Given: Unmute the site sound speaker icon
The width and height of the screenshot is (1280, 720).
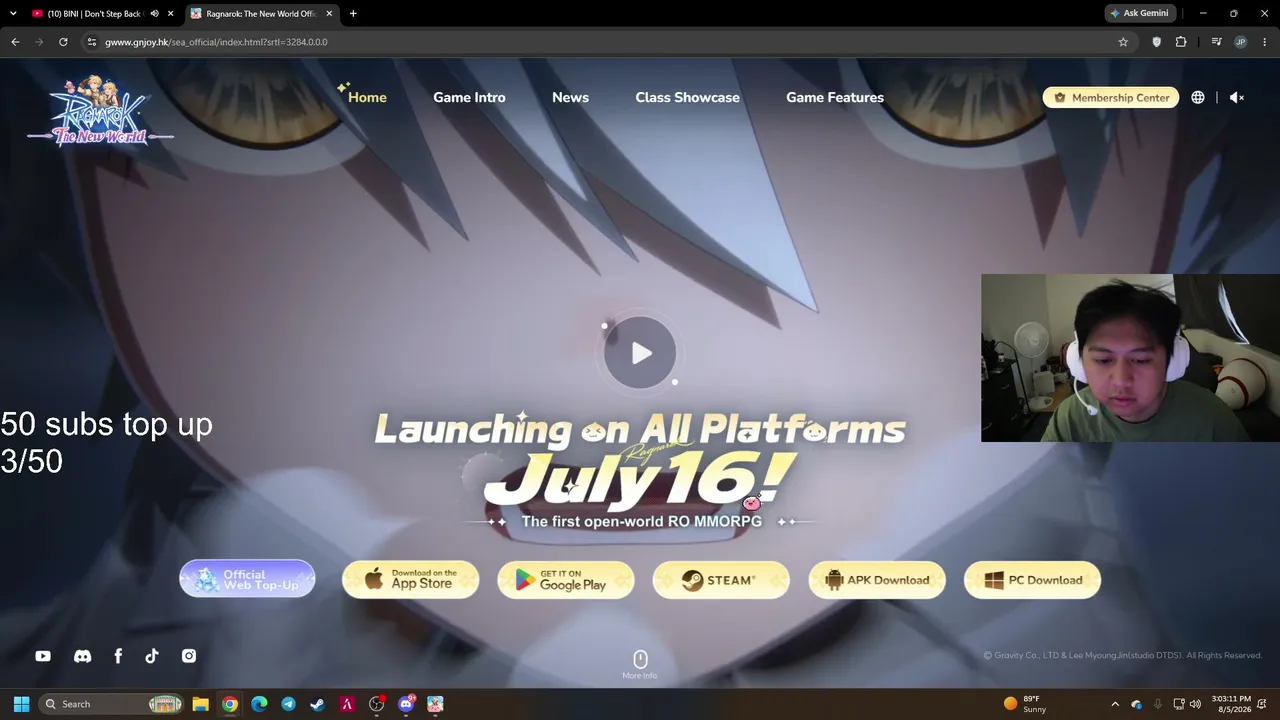Looking at the screenshot, I should coord(1237,97).
